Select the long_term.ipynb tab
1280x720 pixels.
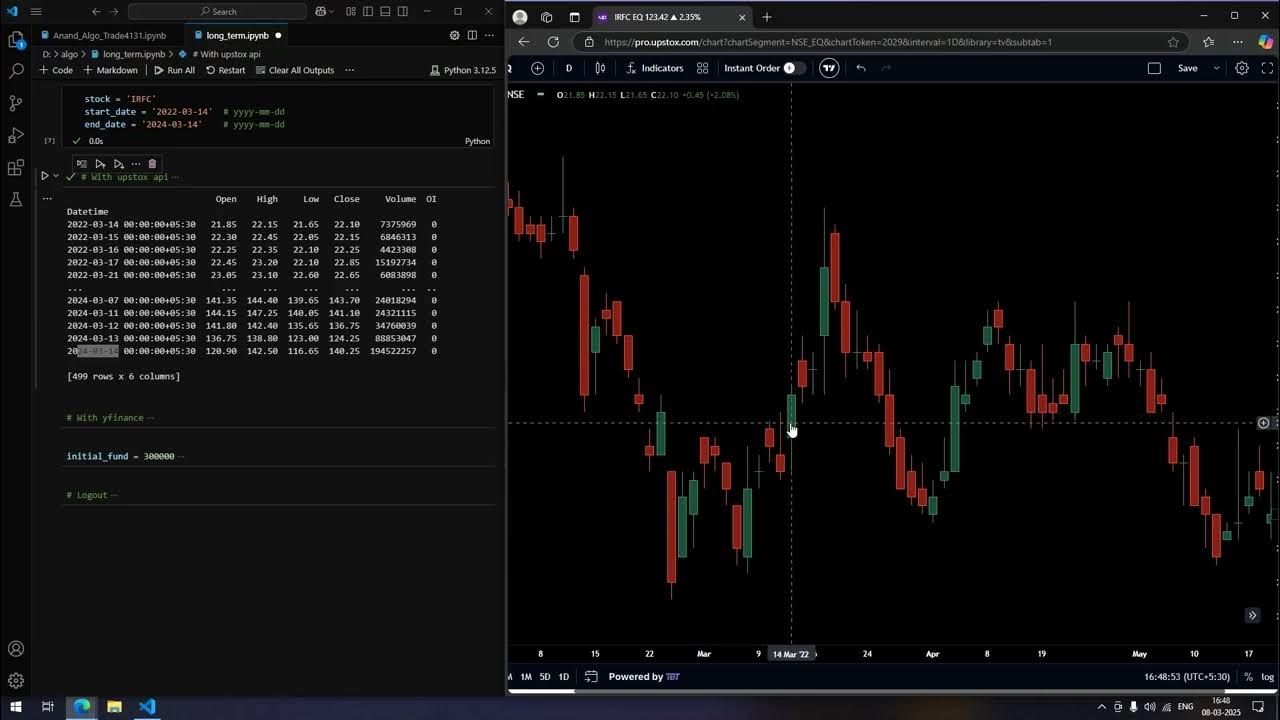236,35
